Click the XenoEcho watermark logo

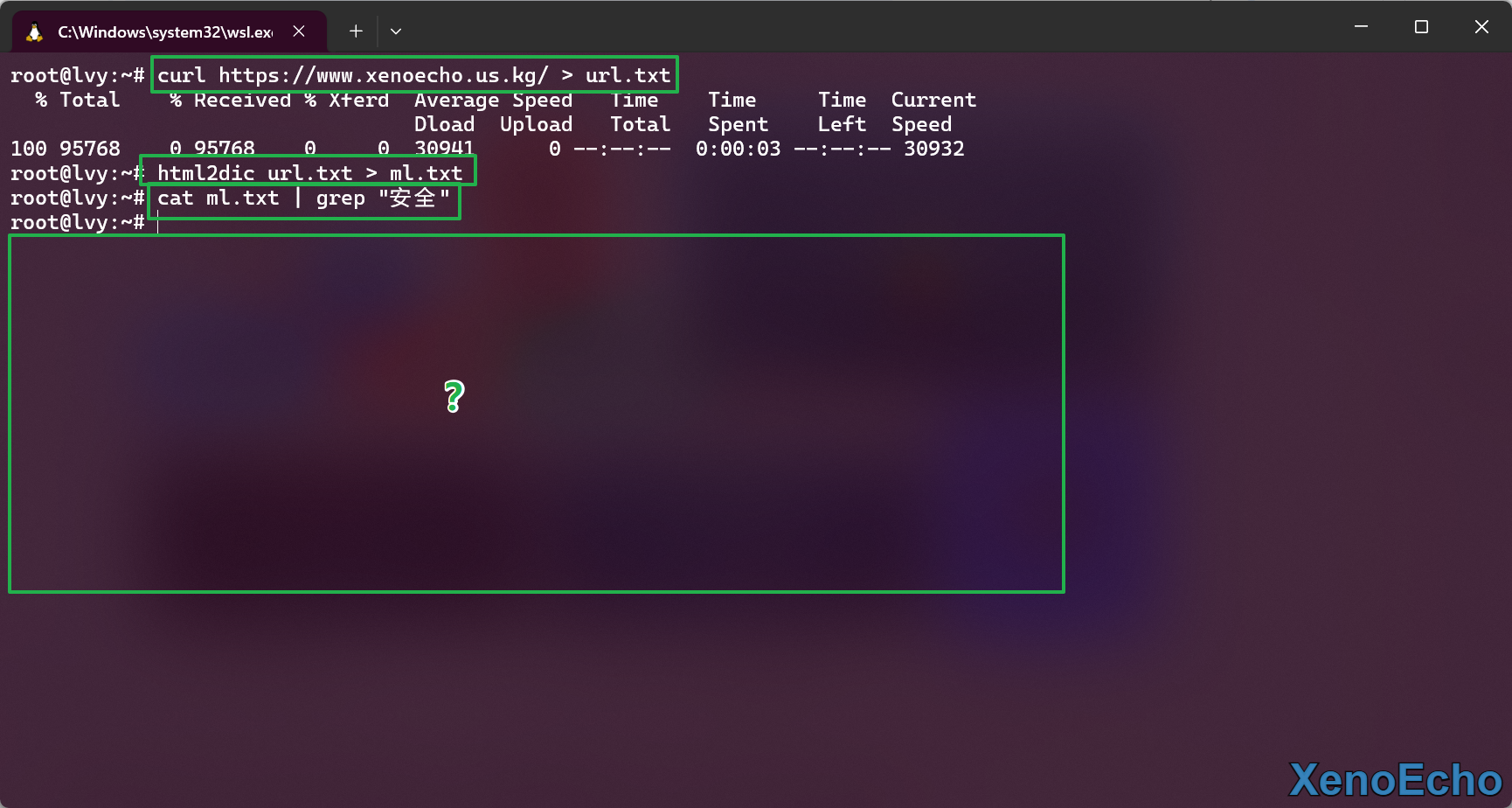click(x=1395, y=780)
